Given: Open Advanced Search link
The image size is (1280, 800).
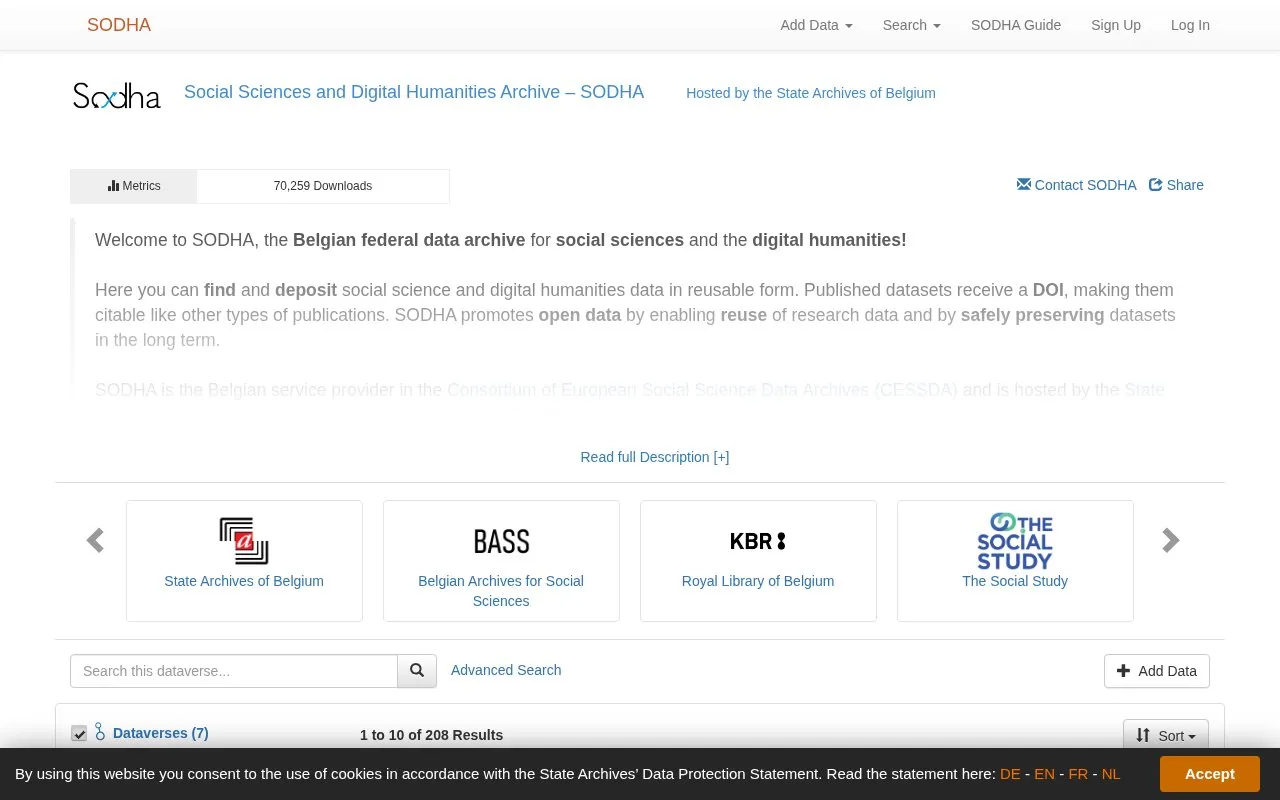Looking at the screenshot, I should 506,670.
